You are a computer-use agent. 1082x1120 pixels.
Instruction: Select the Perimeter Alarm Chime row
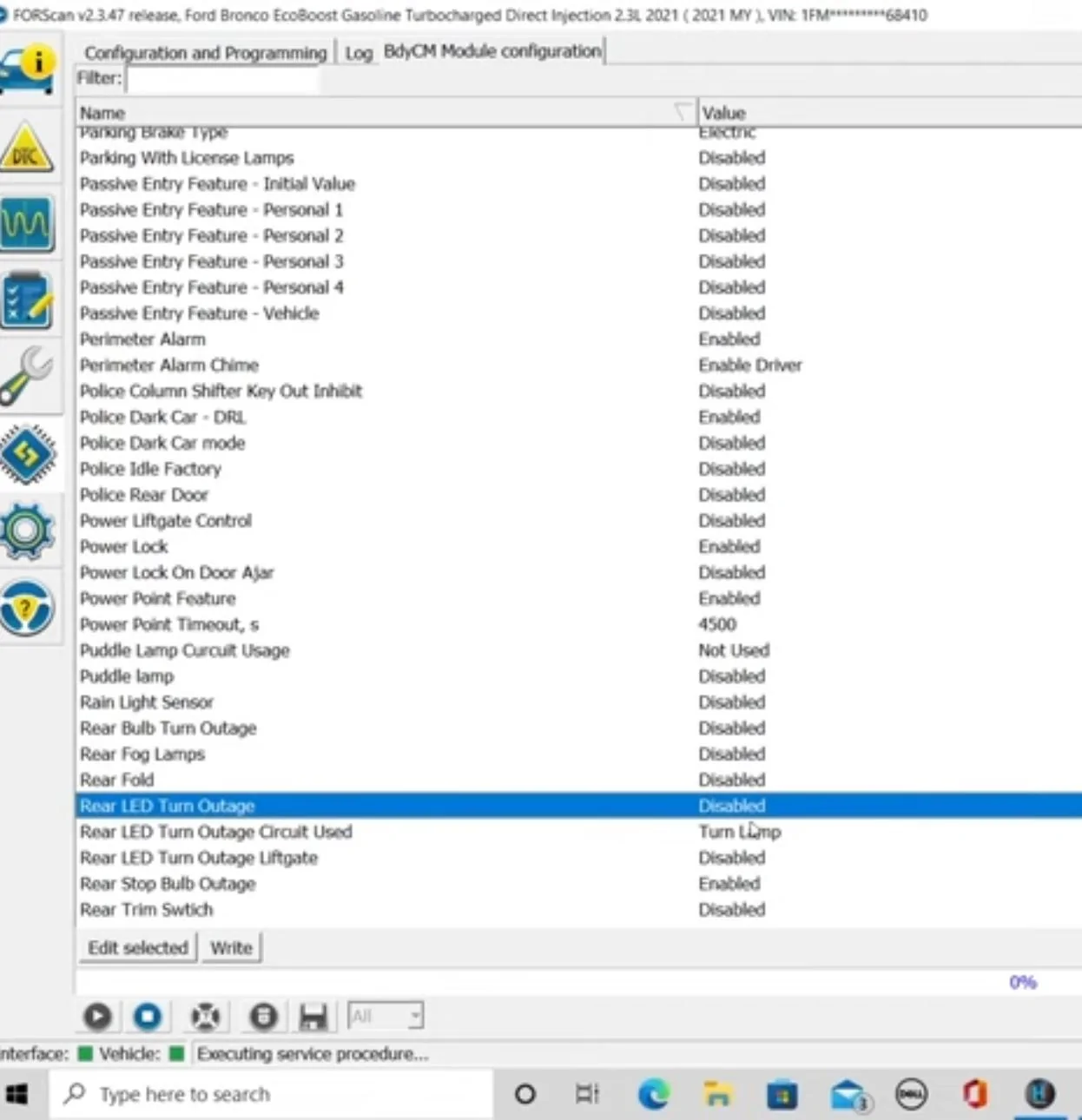(579, 366)
